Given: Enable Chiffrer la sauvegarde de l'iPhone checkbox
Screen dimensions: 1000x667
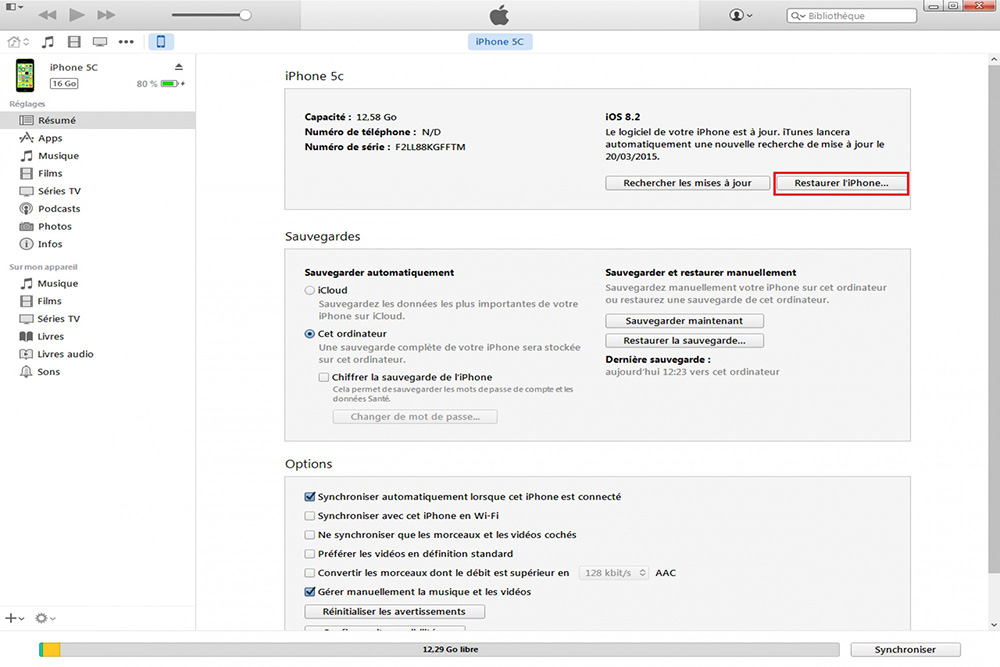Looking at the screenshot, I should [323, 377].
